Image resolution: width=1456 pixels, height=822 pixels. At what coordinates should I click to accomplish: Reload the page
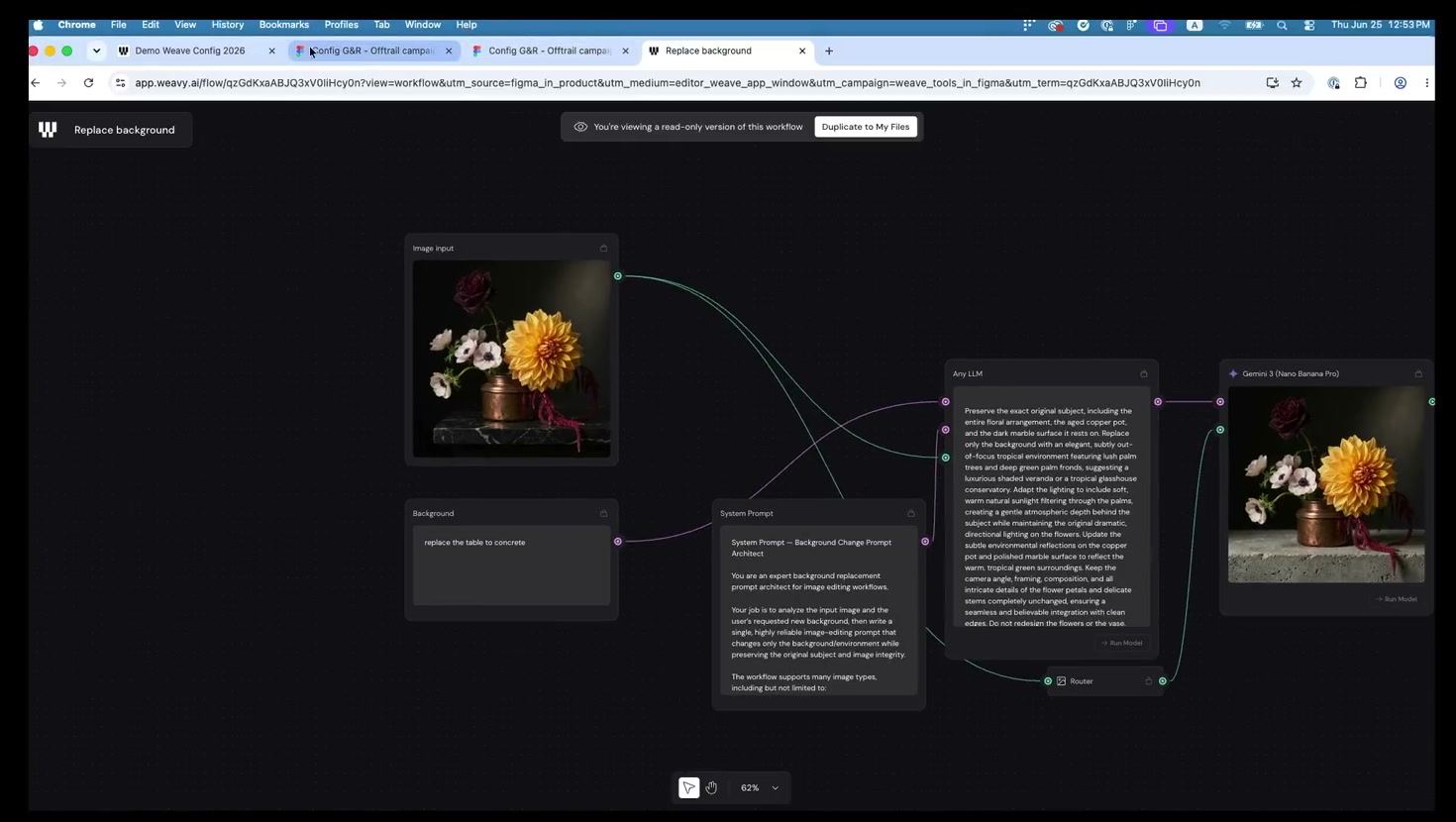(88, 83)
